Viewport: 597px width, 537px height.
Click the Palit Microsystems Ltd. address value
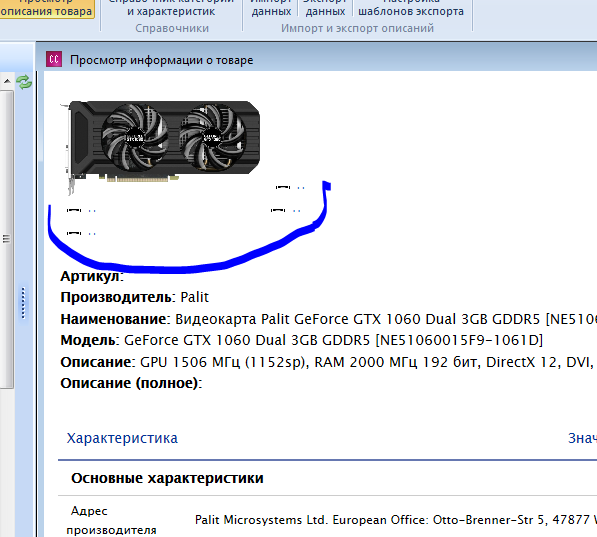[396, 520]
